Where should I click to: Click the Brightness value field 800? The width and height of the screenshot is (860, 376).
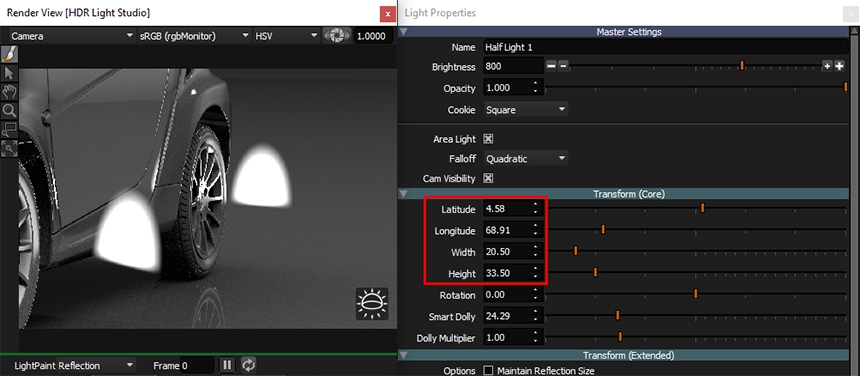[x=513, y=66]
